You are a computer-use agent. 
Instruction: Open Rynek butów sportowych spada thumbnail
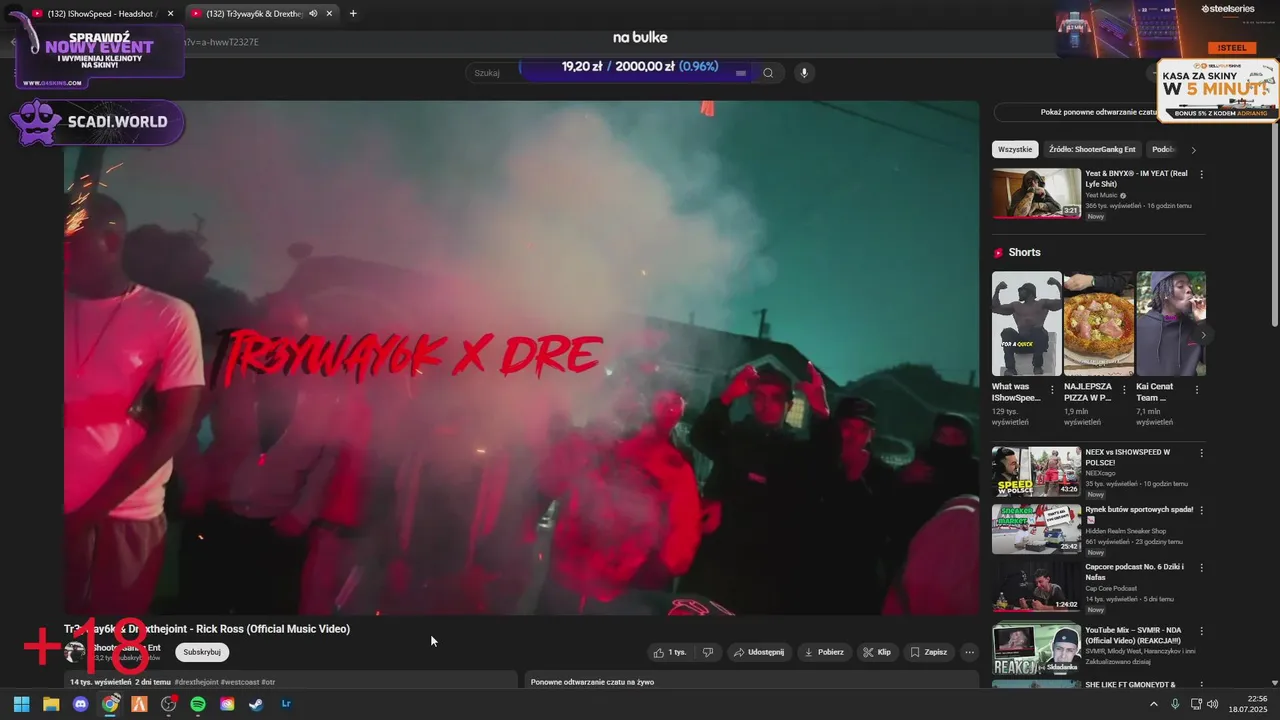(x=1036, y=529)
